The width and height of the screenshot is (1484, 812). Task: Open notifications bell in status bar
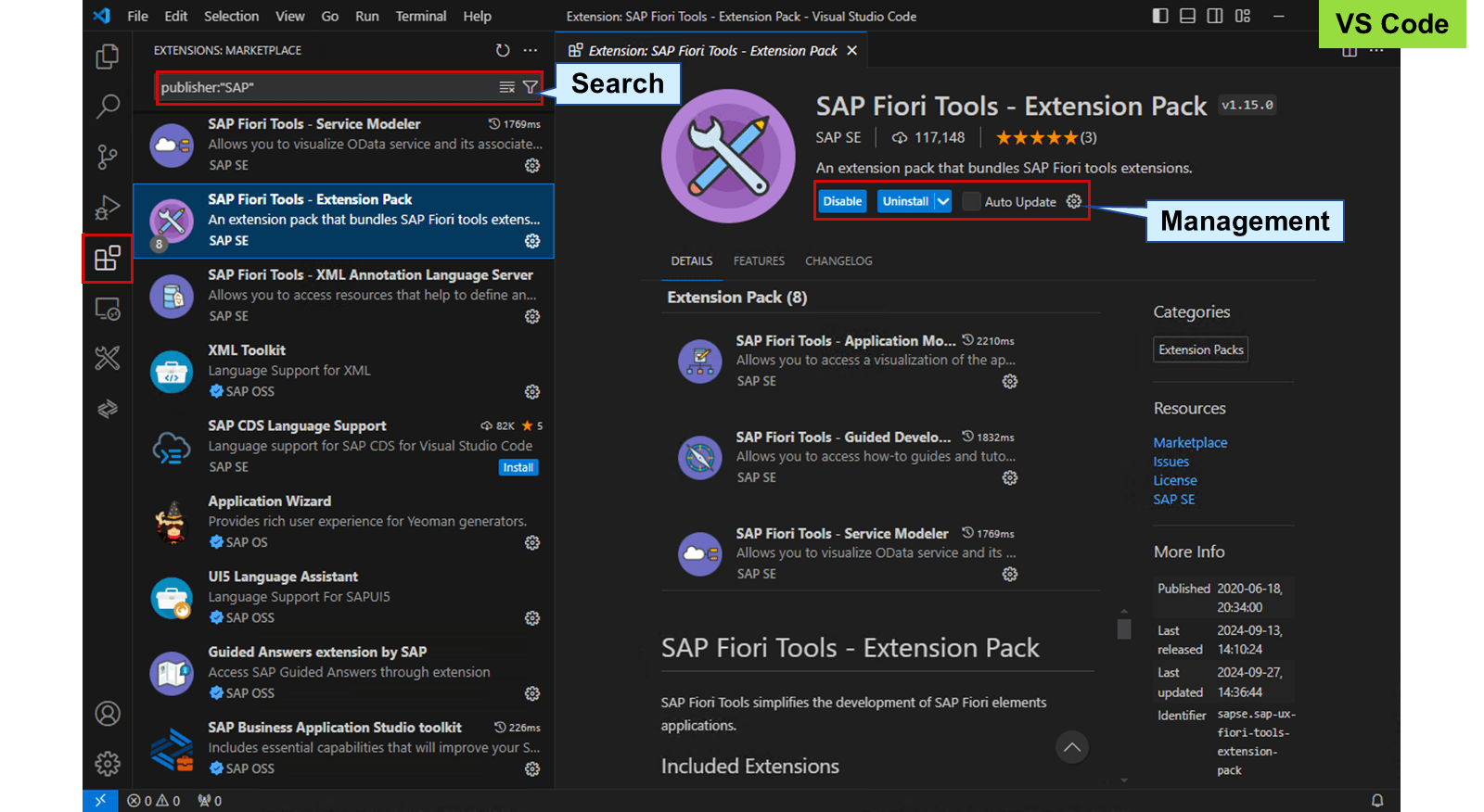(x=1377, y=800)
